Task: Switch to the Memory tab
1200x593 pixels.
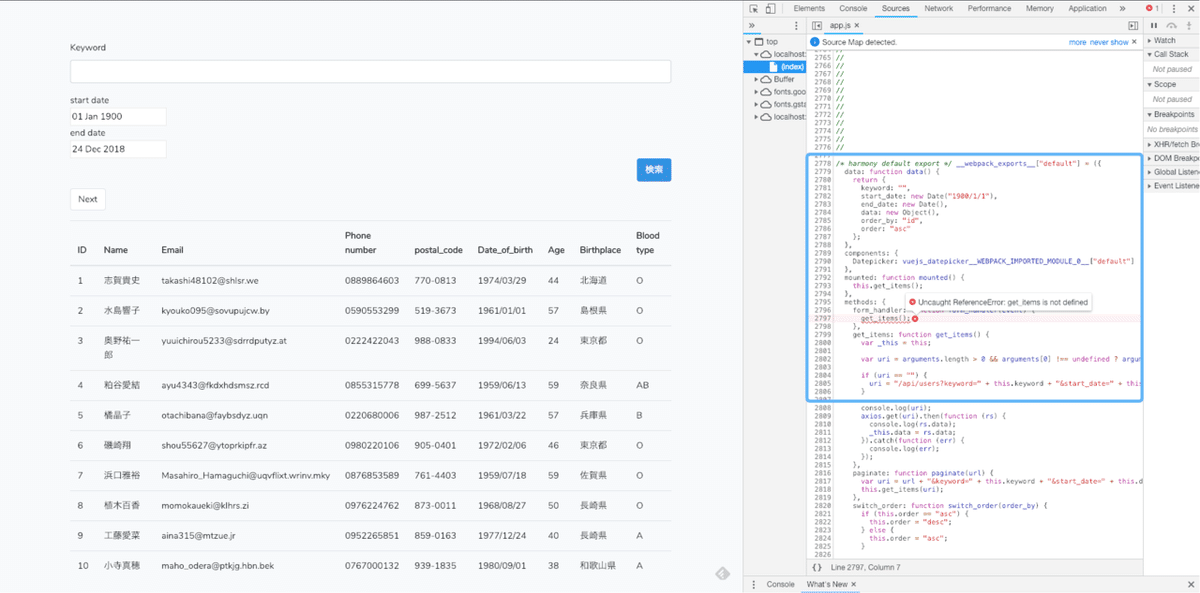Action: 1040,8
